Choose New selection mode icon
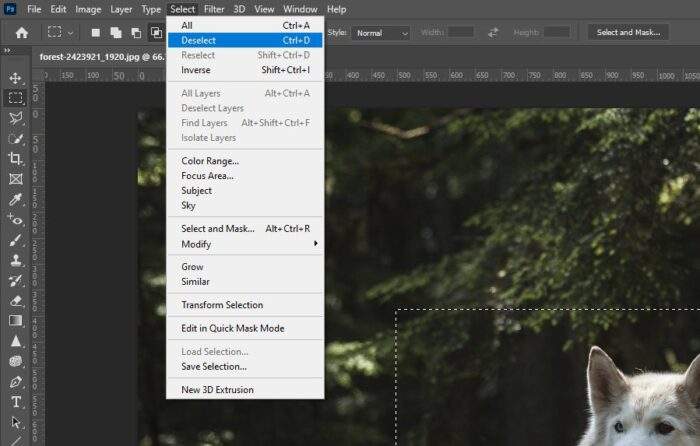 click(x=96, y=33)
